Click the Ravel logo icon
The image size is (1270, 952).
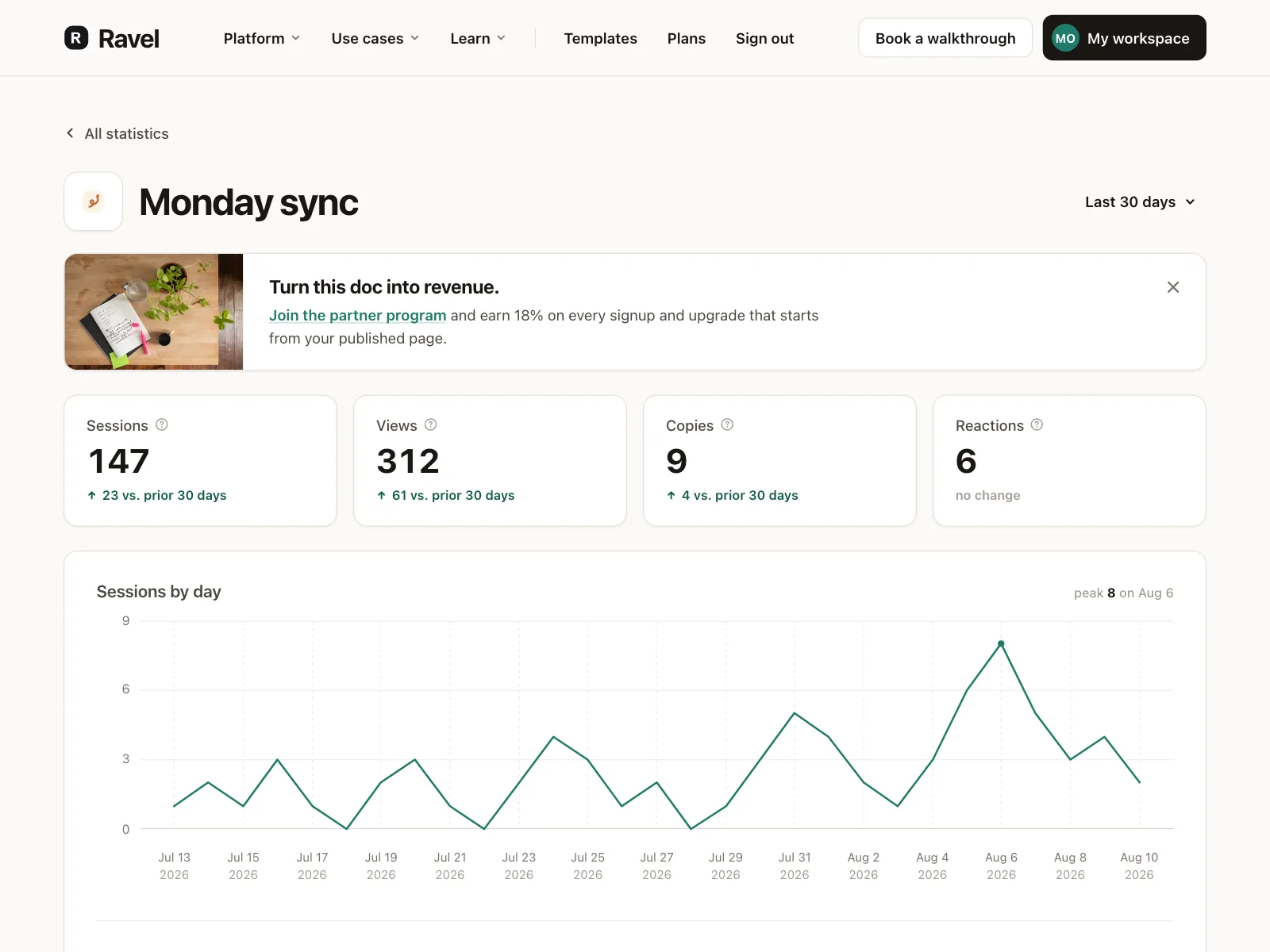(x=76, y=38)
